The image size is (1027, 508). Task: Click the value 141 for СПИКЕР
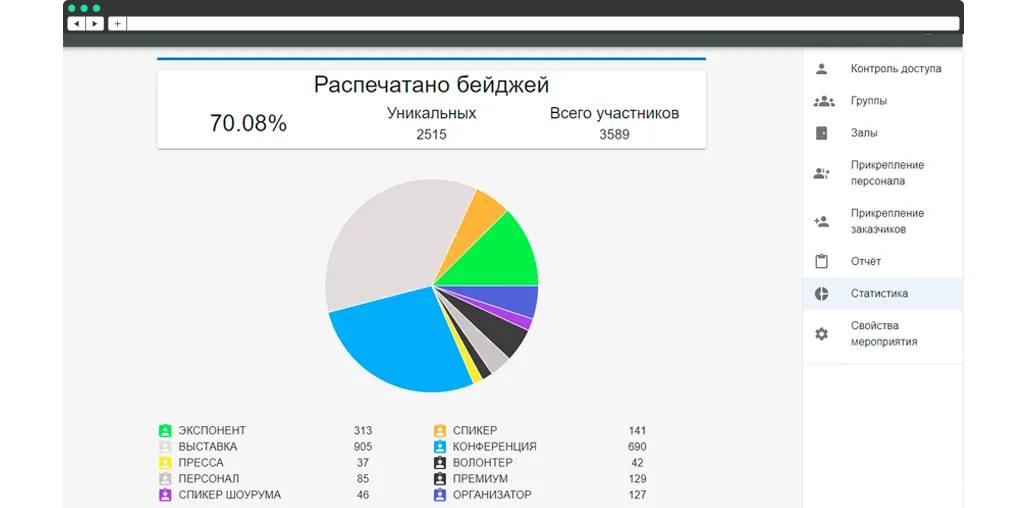click(x=637, y=431)
